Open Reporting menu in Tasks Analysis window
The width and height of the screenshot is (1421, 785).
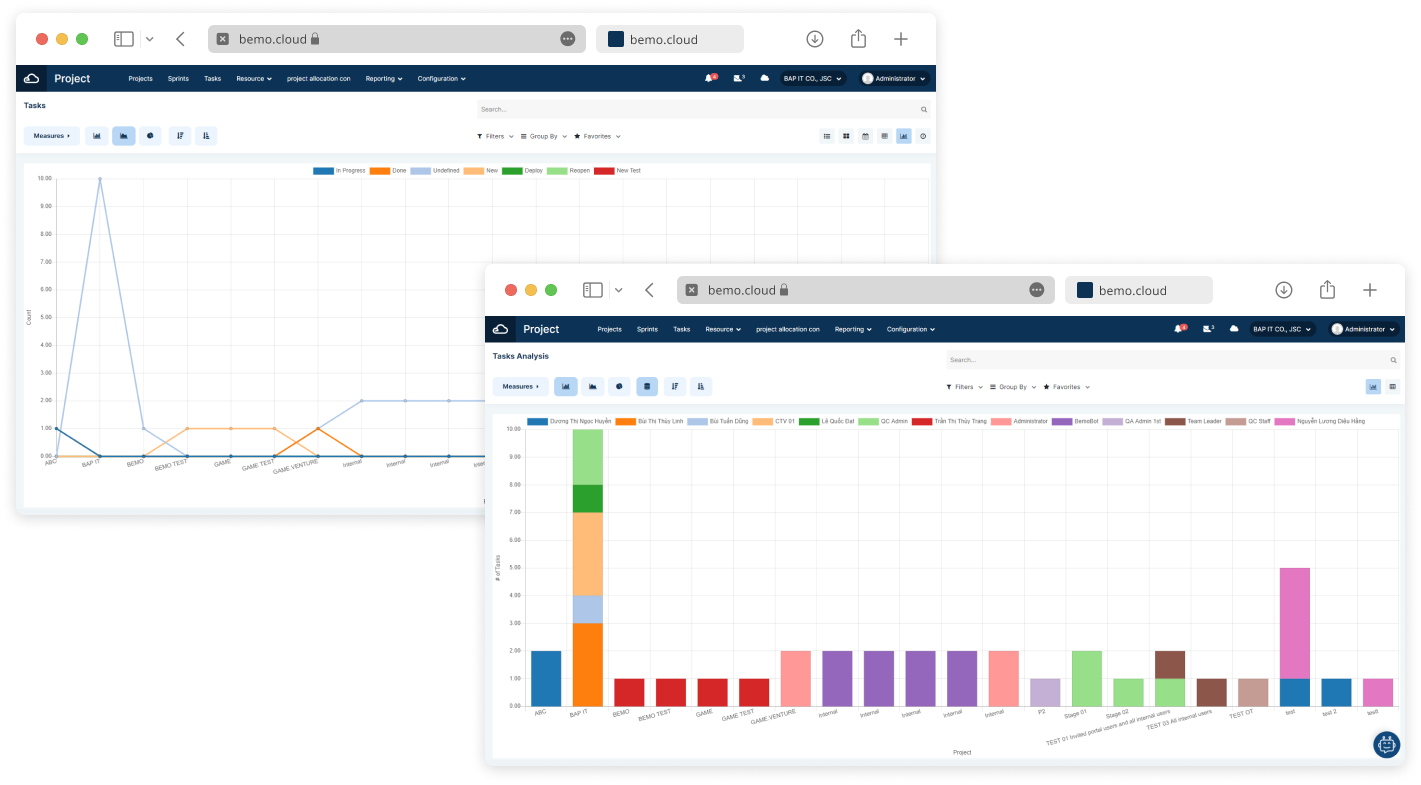click(853, 329)
